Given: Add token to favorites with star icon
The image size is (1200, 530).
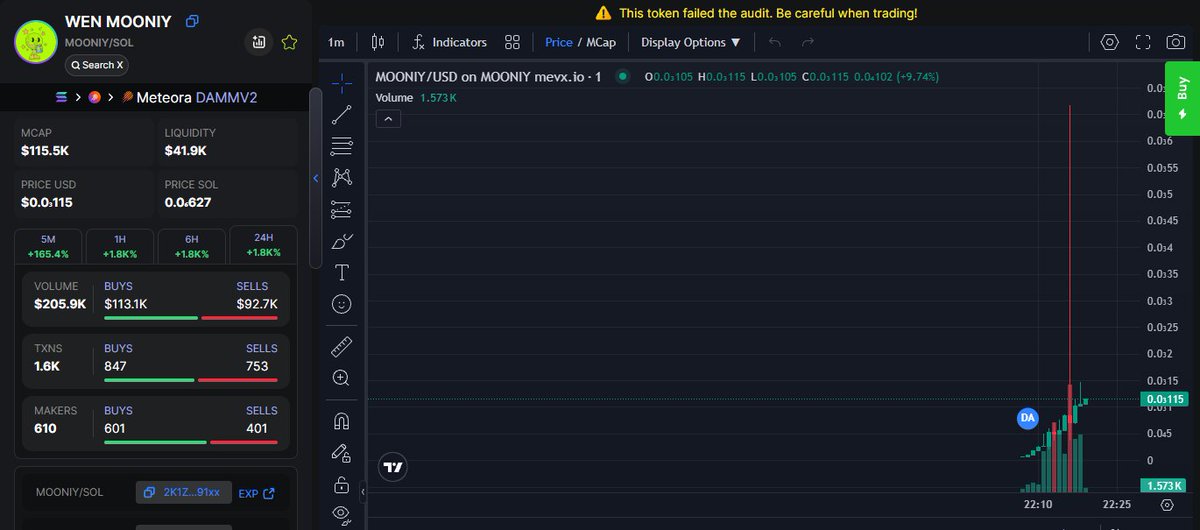Looking at the screenshot, I should click(x=289, y=42).
